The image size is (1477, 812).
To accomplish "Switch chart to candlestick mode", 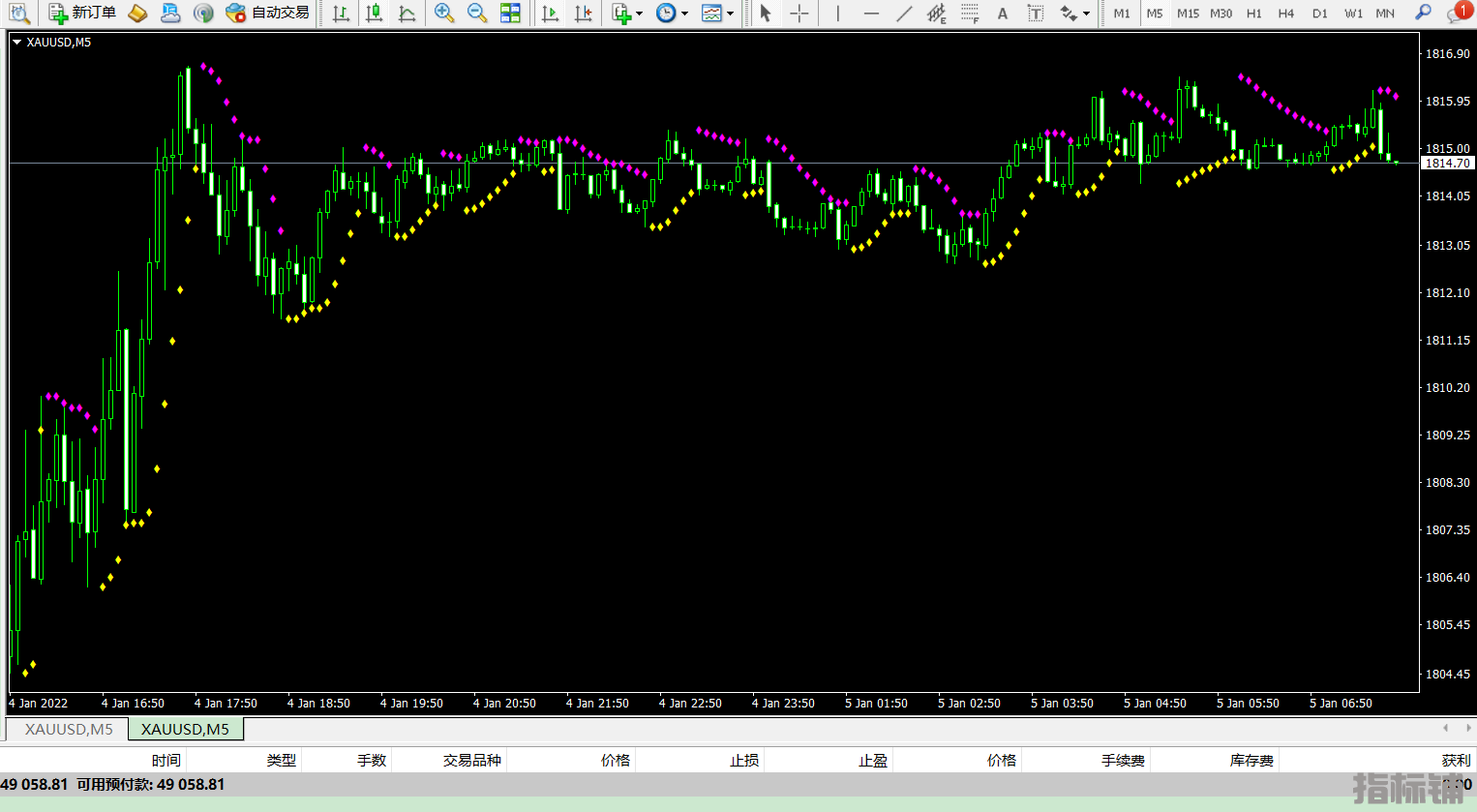I will pyautogui.click(x=374, y=14).
